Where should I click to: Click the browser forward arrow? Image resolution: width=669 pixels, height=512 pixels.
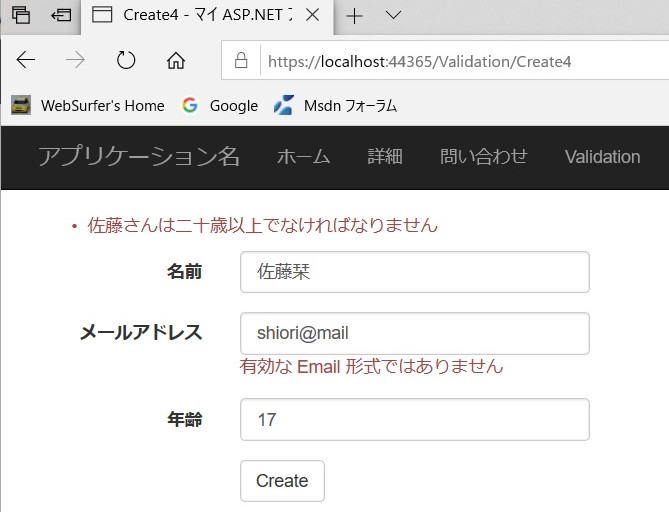tap(75, 60)
